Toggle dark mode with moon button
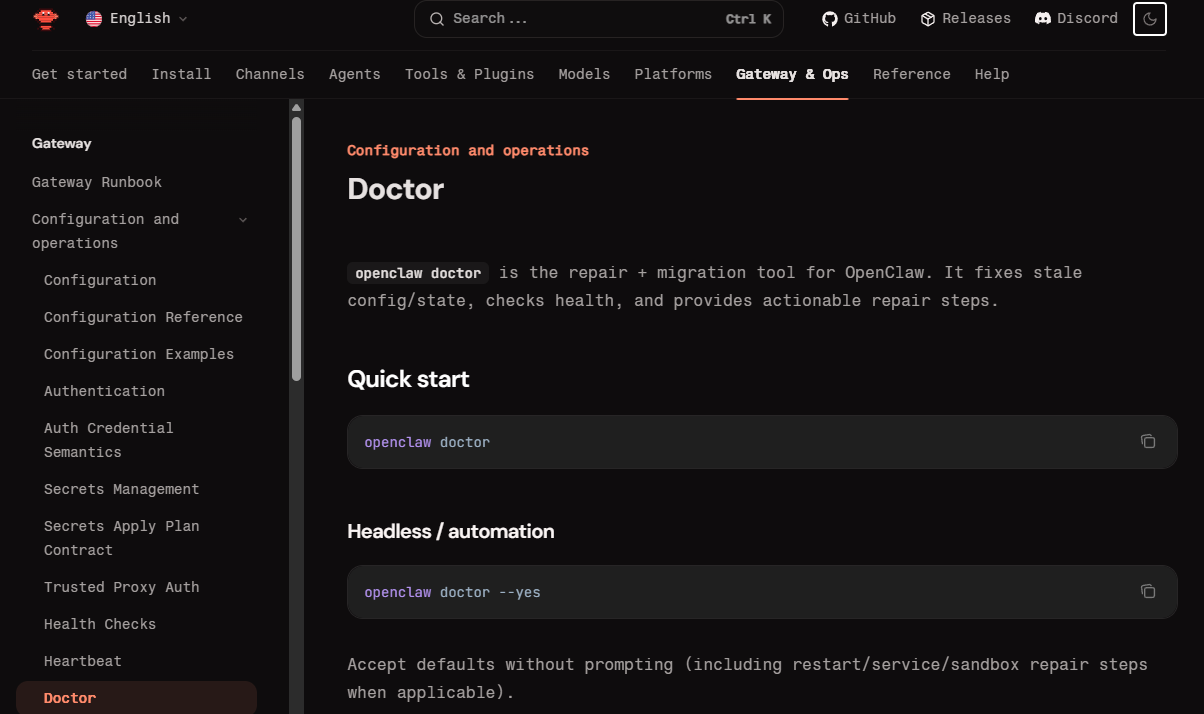 coord(1150,19)
